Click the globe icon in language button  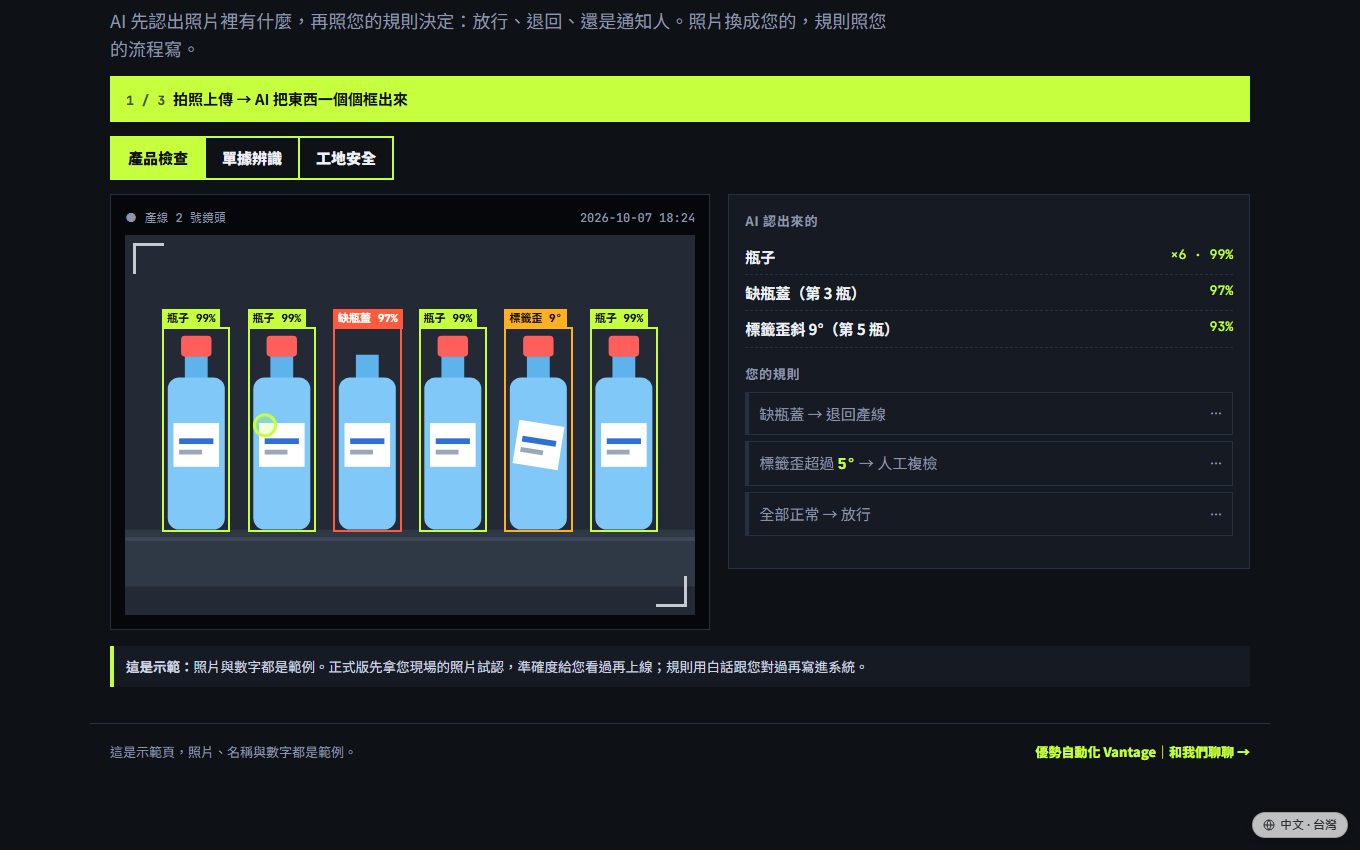pos(1269,825)
